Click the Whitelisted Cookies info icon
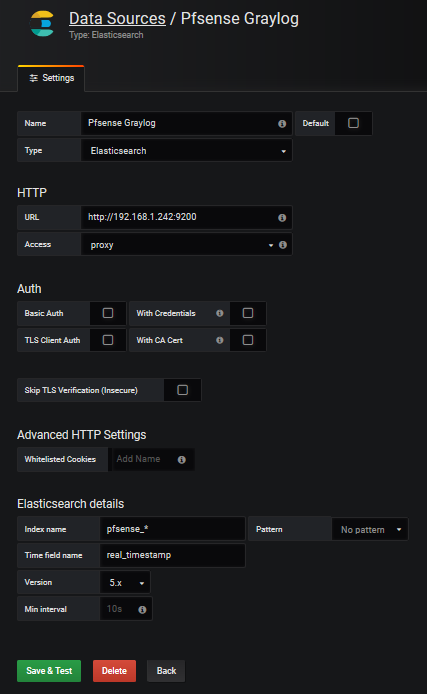427x694 pixels. [181, 460]
